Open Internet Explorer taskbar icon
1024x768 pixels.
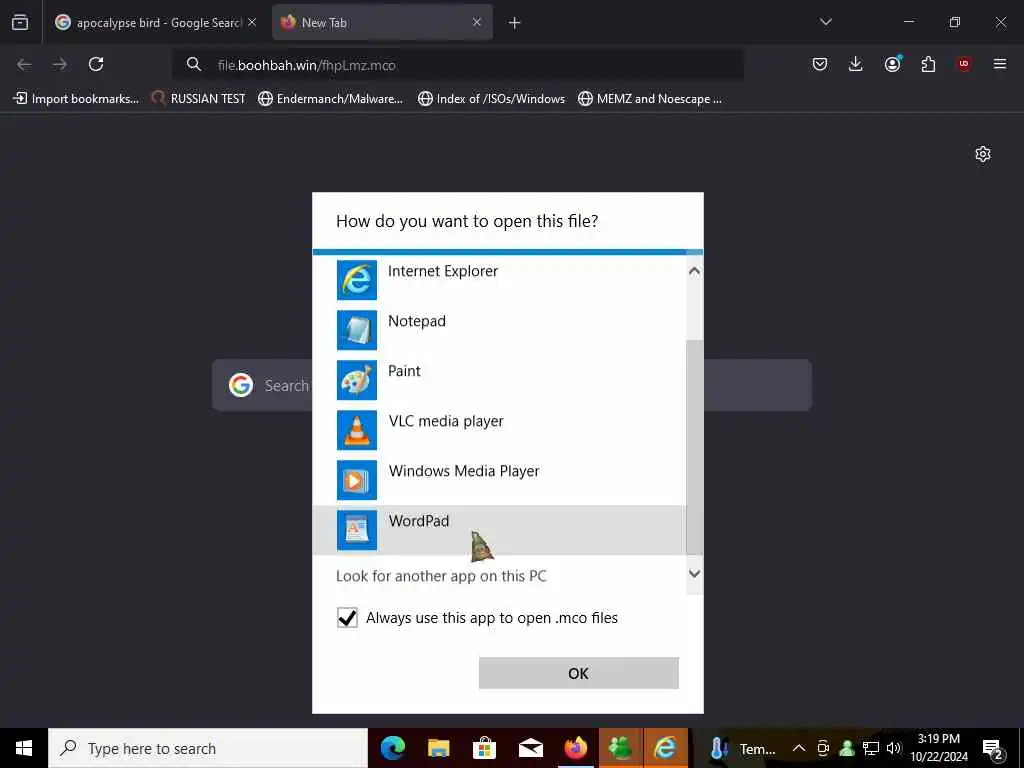(665, 748)
